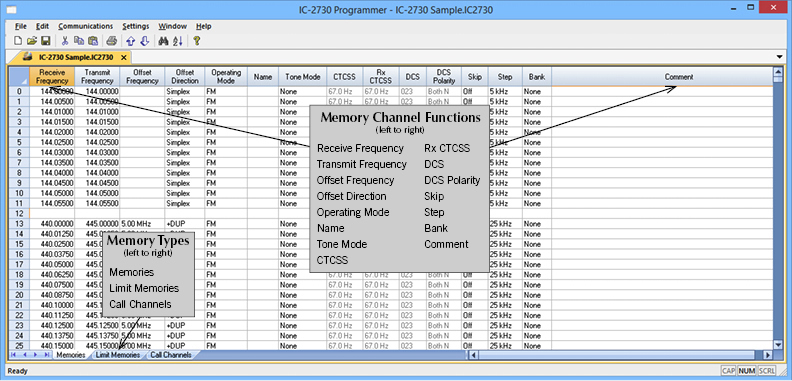792x381 pixels.
Task: Select Bank None cell in row 1
Action: [537, 102]
